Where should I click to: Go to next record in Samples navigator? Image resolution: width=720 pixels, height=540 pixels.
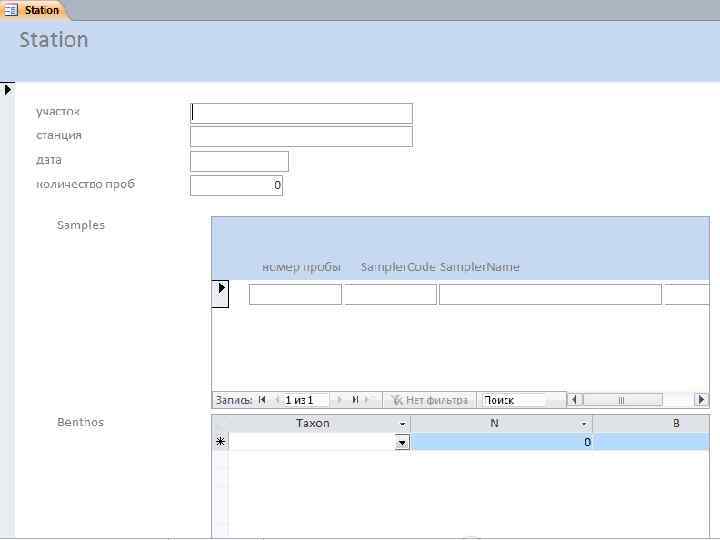click(x=339, y=400)
